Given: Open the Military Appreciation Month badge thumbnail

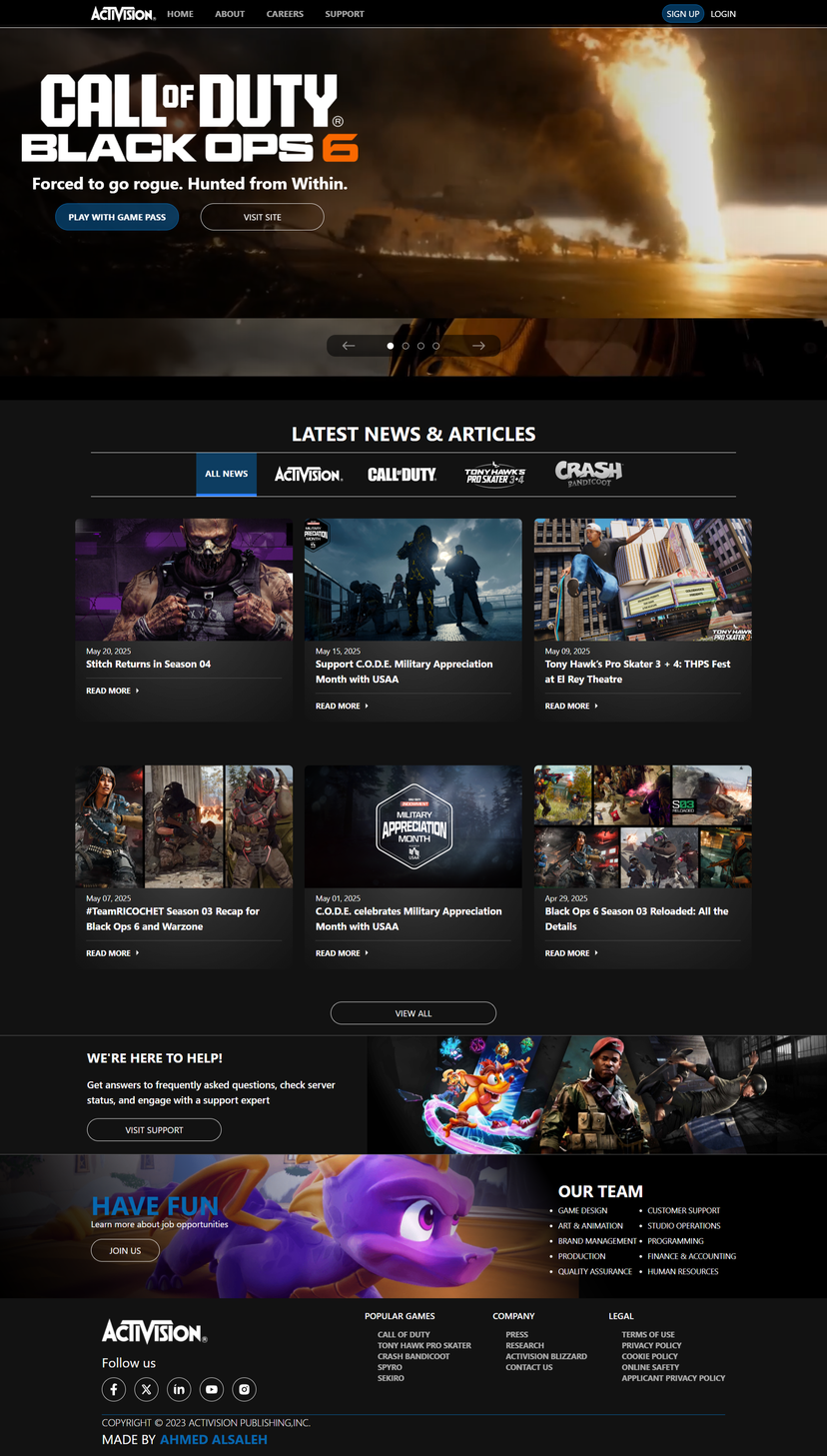Looking at the screenshot, I should [413, 826].
